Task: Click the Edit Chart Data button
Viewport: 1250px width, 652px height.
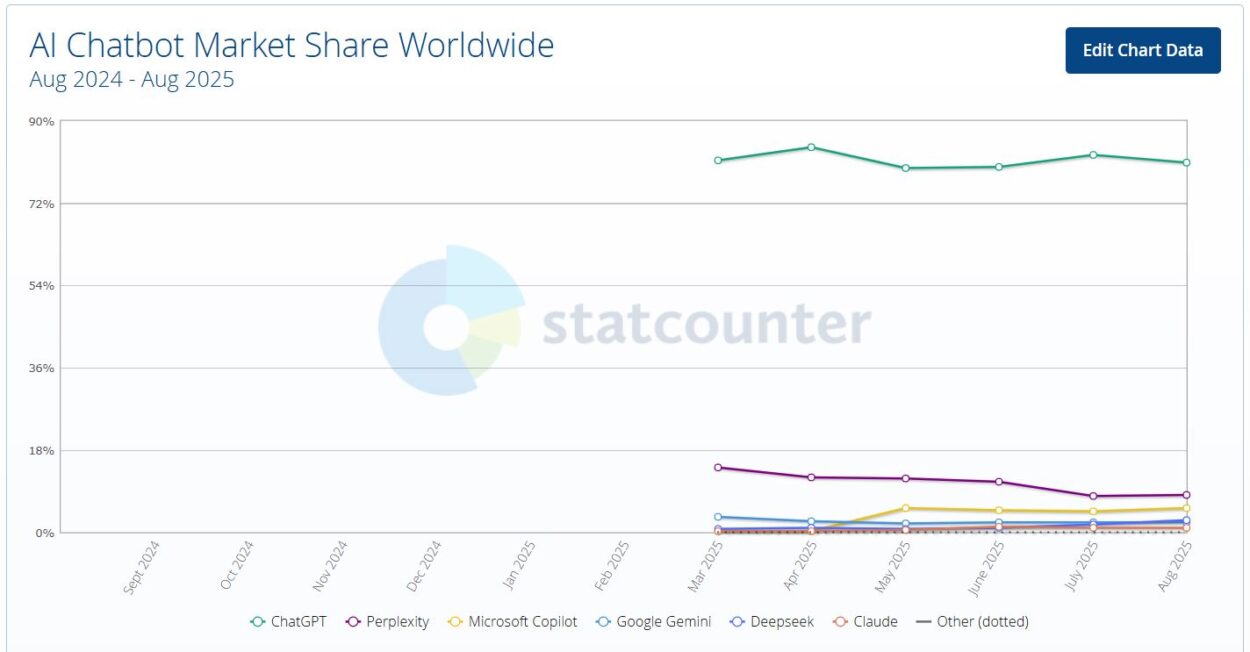Action: coord(1142,50)
